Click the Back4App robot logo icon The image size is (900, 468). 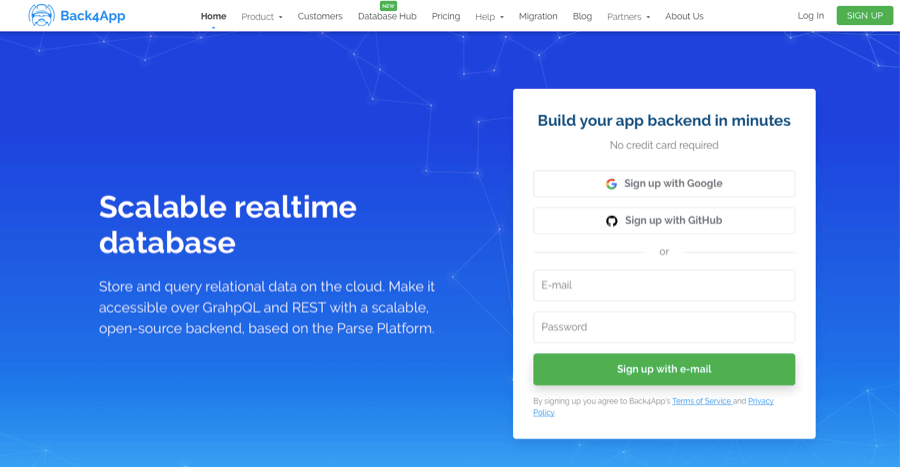[x=41, y=16]
